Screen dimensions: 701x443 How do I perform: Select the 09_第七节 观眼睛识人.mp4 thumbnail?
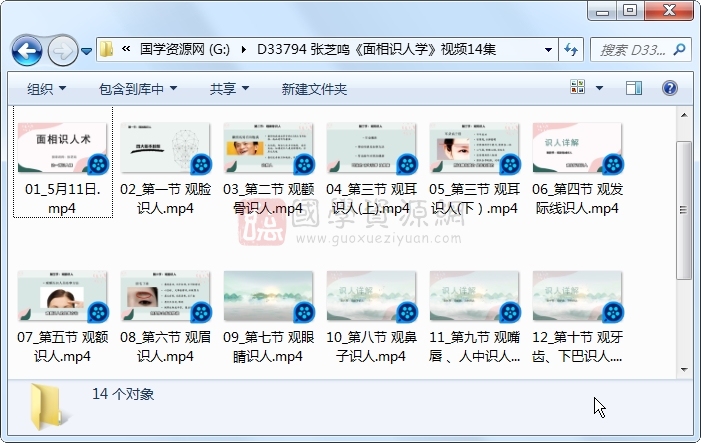[268, 296]
